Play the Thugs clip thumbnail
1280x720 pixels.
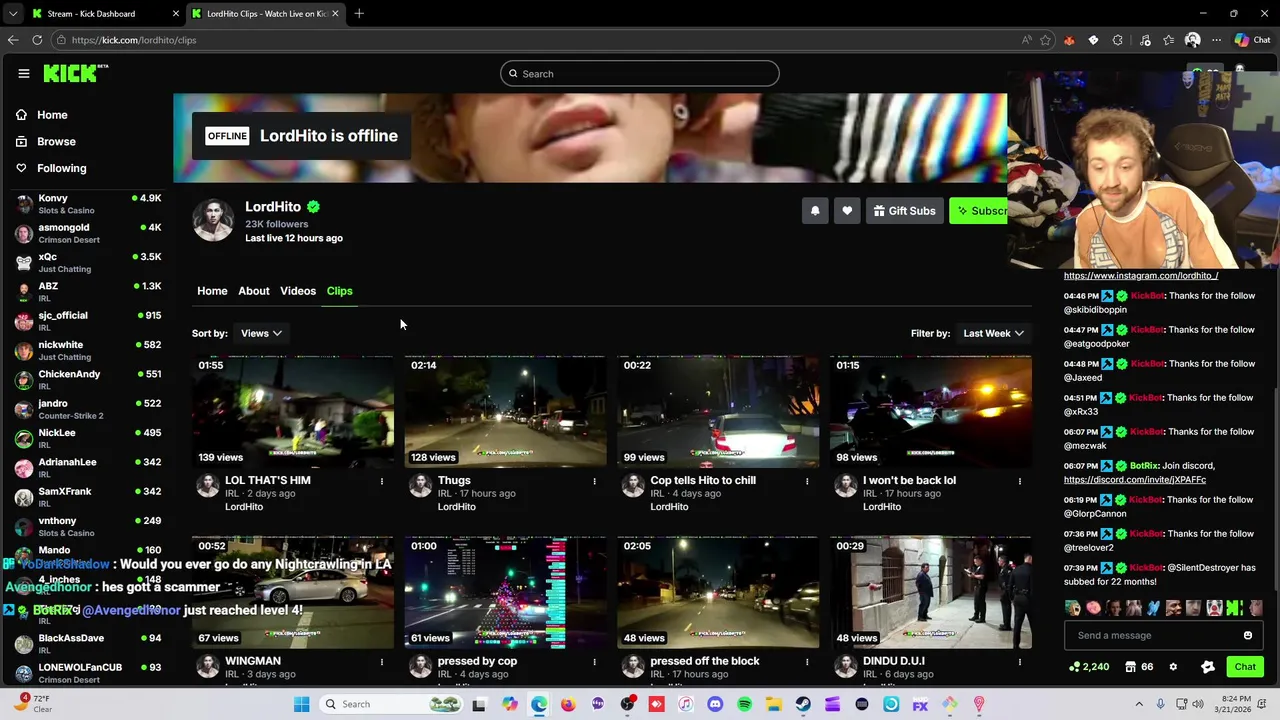pos(505,411)
